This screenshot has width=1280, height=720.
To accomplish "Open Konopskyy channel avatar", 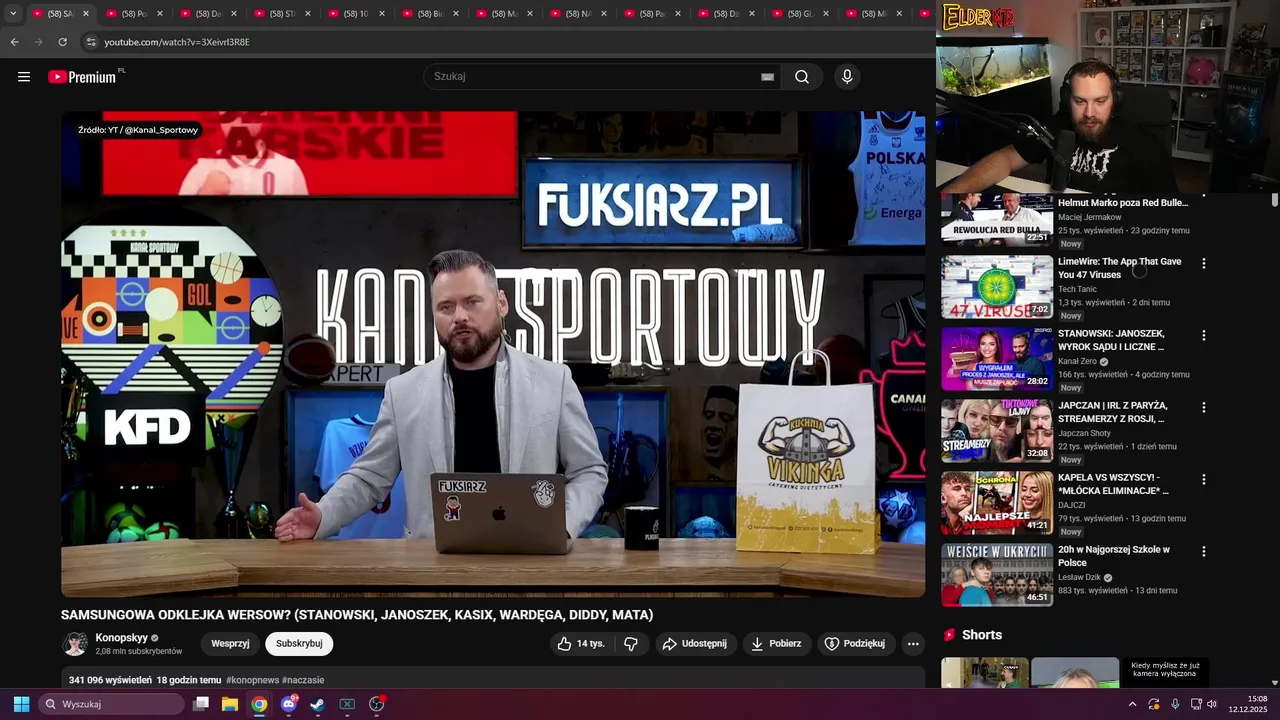I will pos(75,644).
